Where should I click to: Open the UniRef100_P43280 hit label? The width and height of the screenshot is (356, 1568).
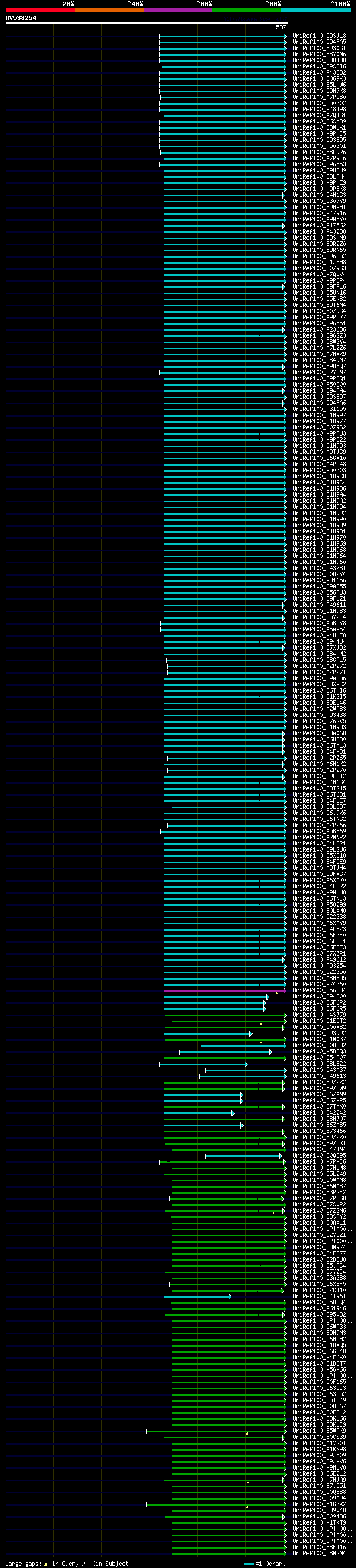coord(319,231)
